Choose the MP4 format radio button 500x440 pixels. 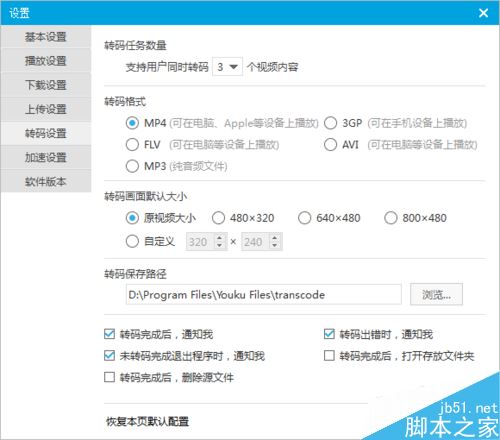point(132,123)
